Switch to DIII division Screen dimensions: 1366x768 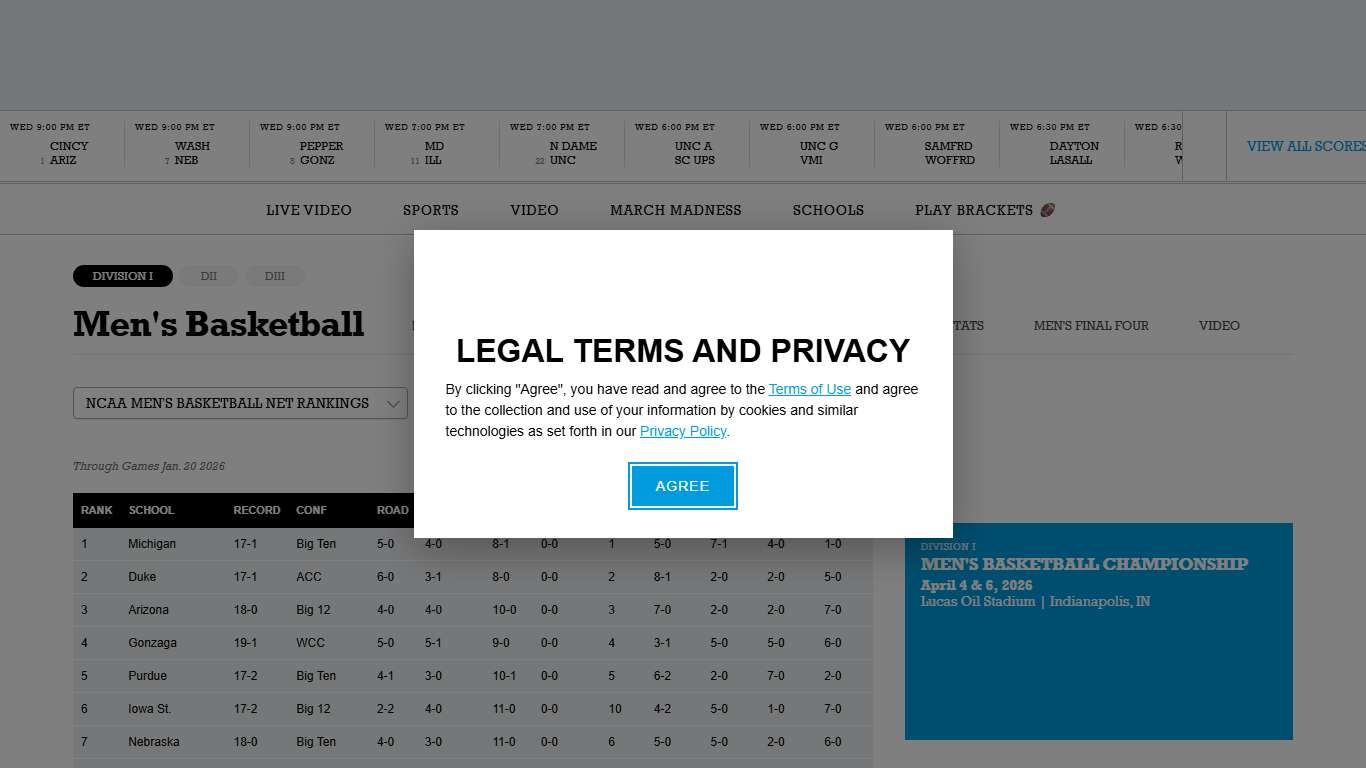[274, 276]
